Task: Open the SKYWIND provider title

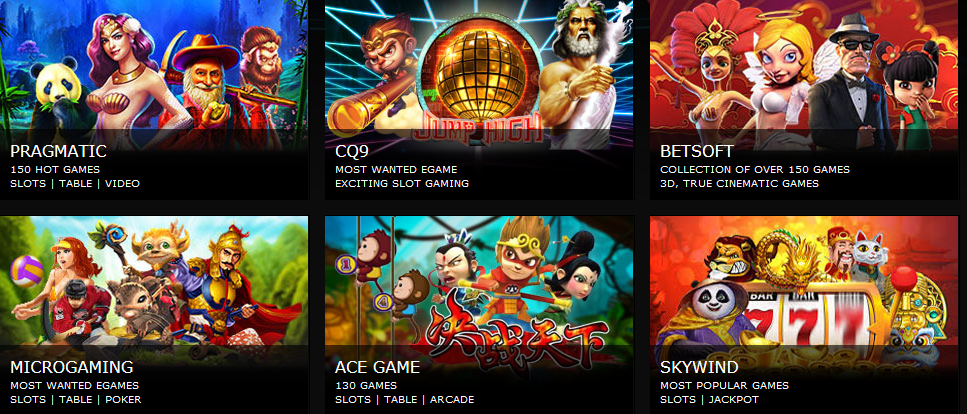Action: (x=699, y=367)
